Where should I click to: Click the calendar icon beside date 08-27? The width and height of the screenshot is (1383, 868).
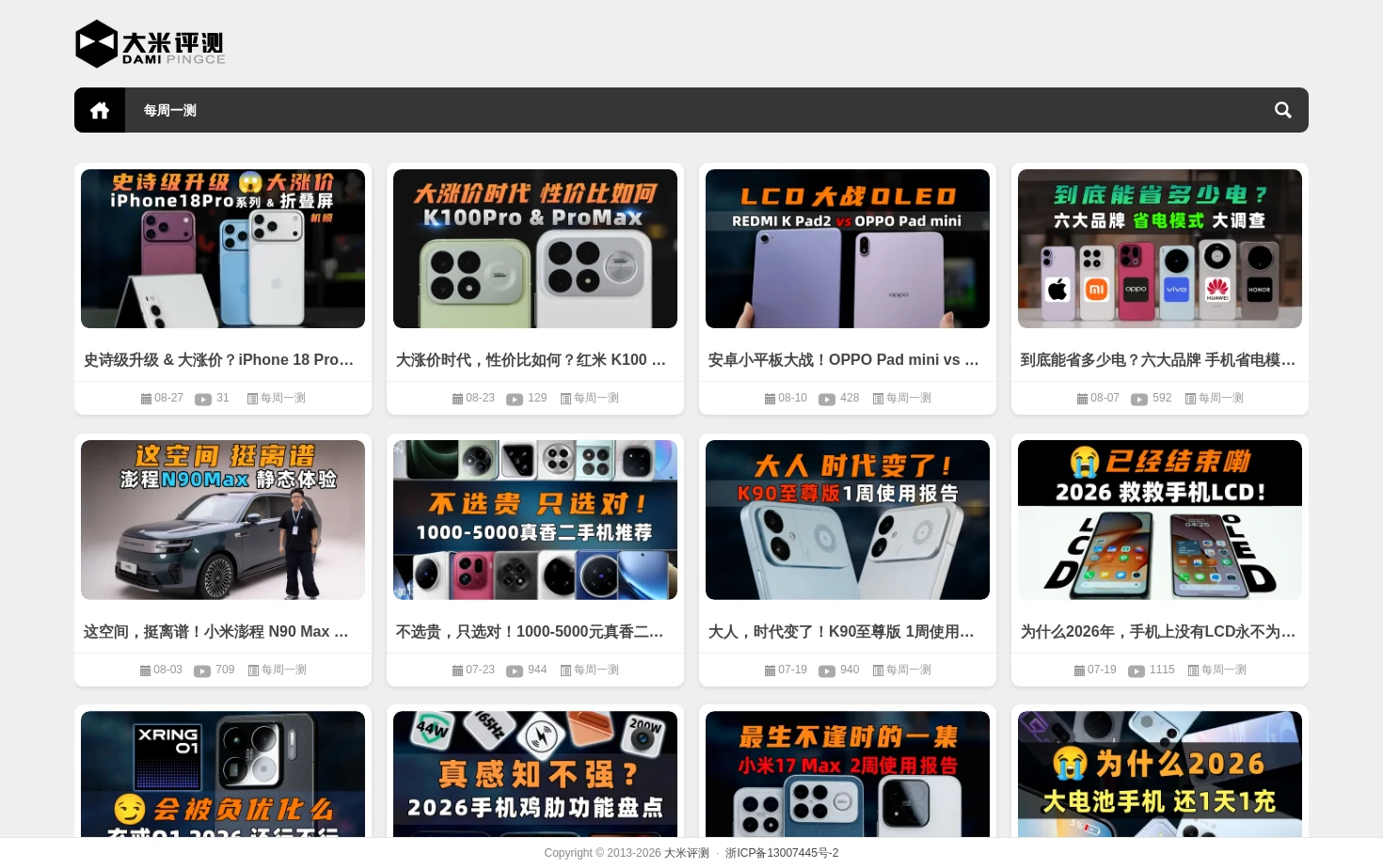146,399
